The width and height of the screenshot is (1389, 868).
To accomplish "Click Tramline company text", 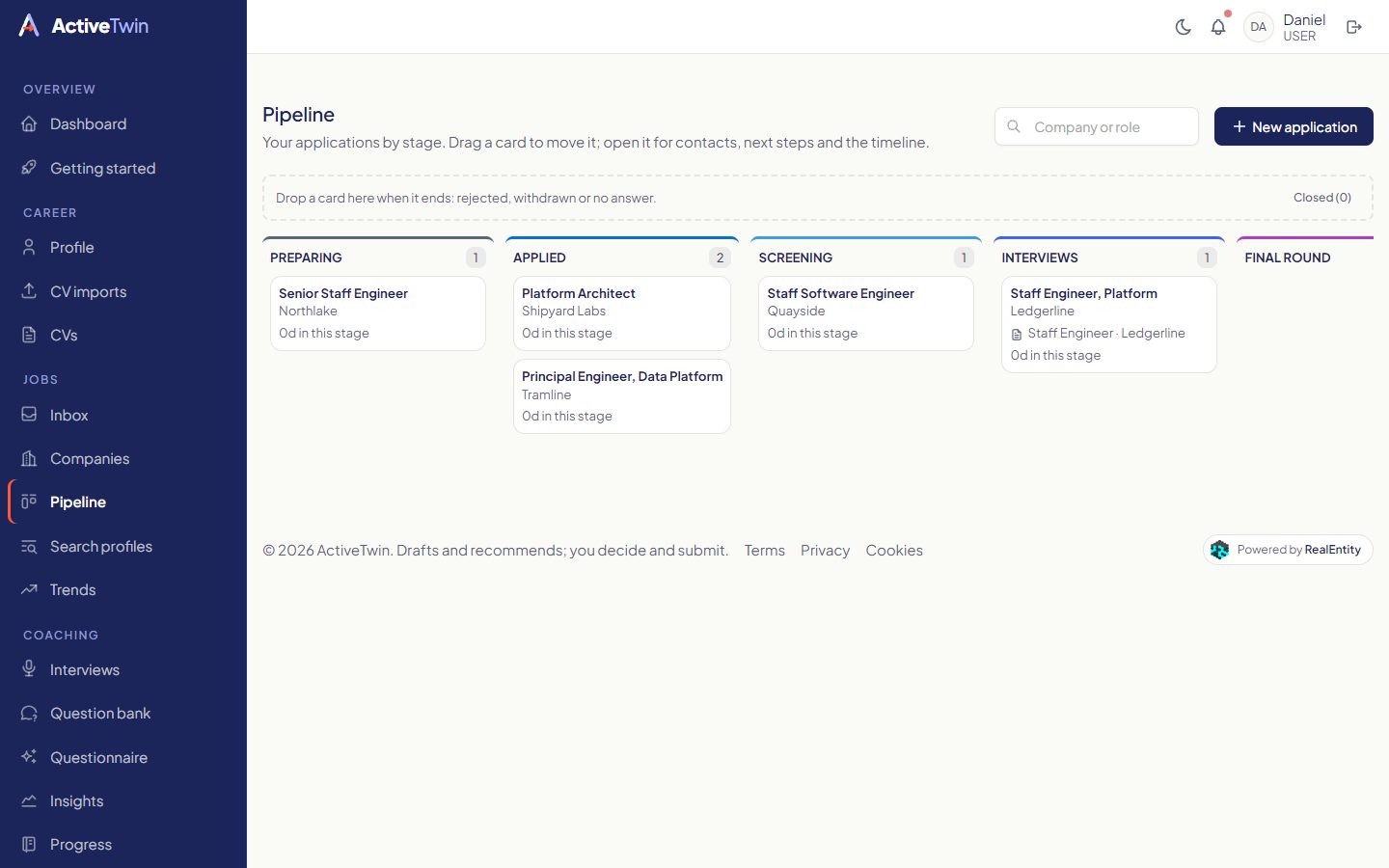I will (x=547, y=394).
